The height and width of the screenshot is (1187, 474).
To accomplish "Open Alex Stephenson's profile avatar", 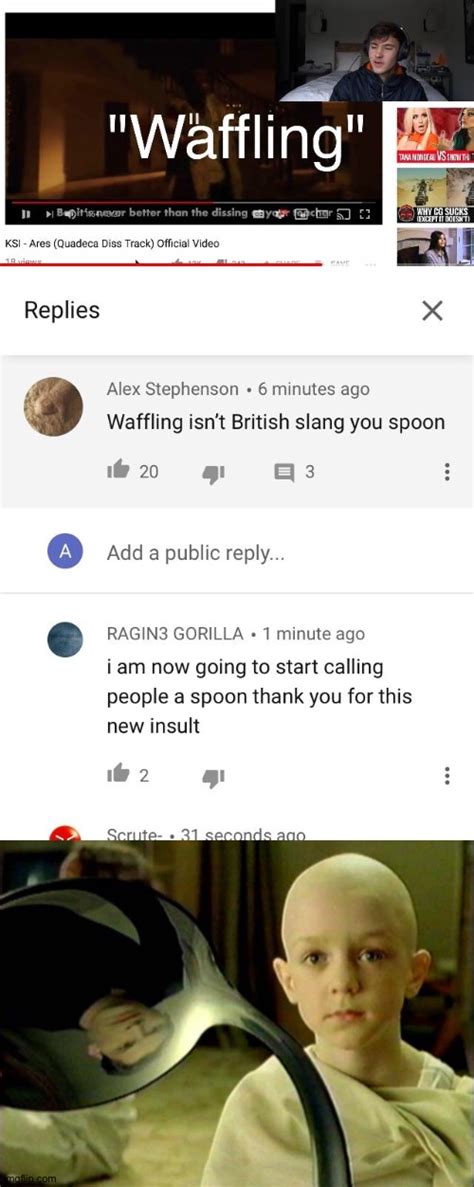I will click(x=53, y=407).
